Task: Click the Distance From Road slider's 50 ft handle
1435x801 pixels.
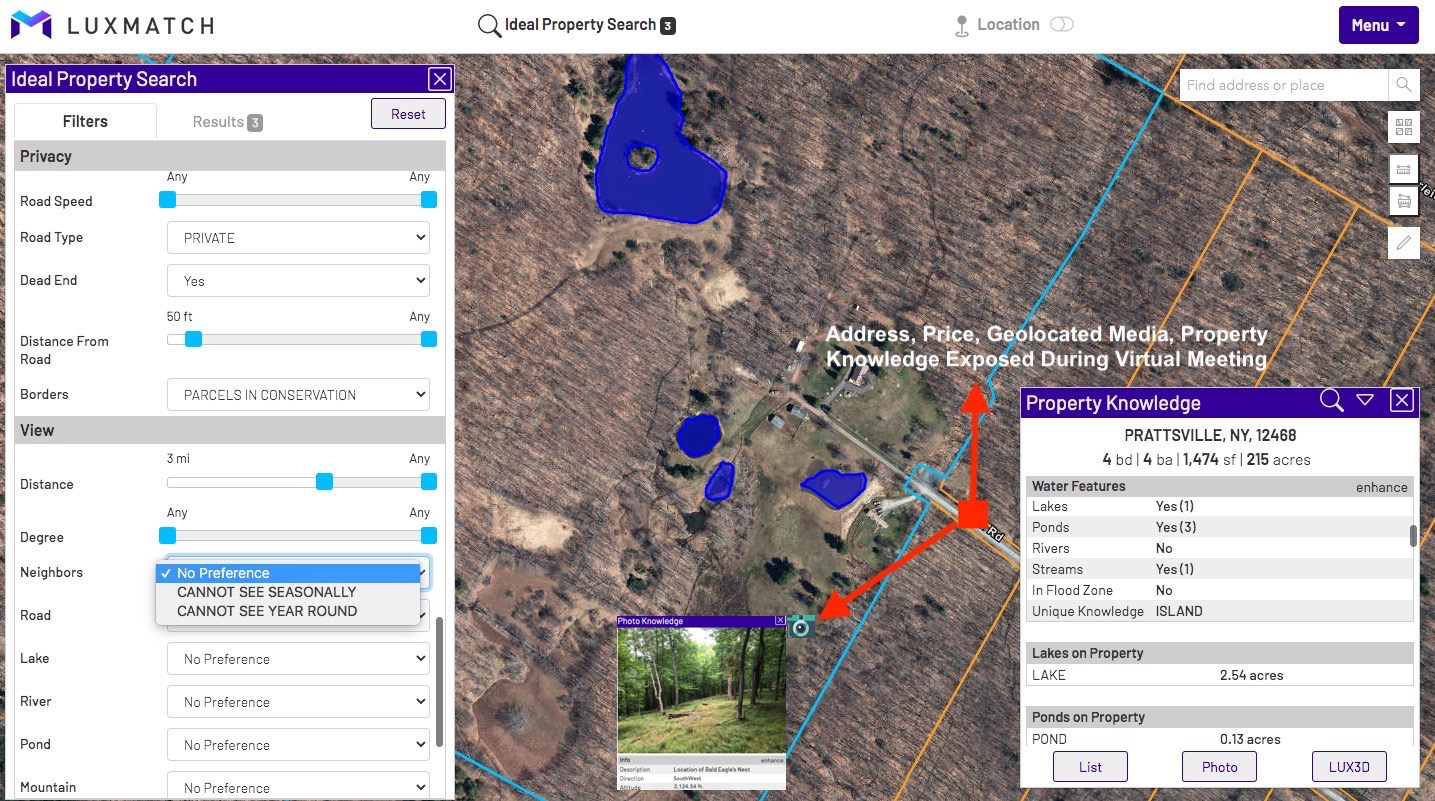Action: coord(193,340)
